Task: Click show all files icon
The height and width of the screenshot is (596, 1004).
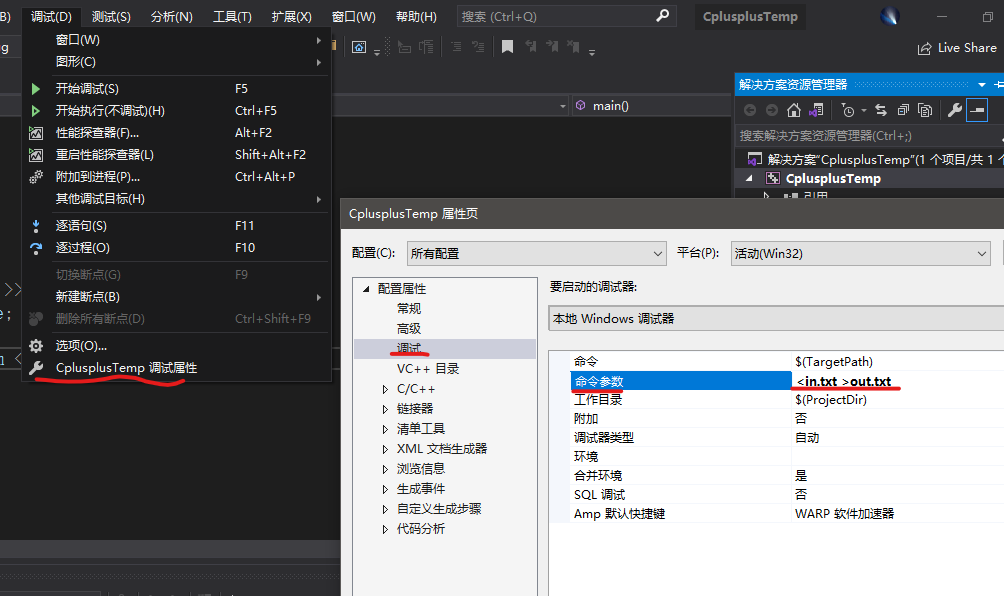Action: pyautogui.click(x=925, y=110)
